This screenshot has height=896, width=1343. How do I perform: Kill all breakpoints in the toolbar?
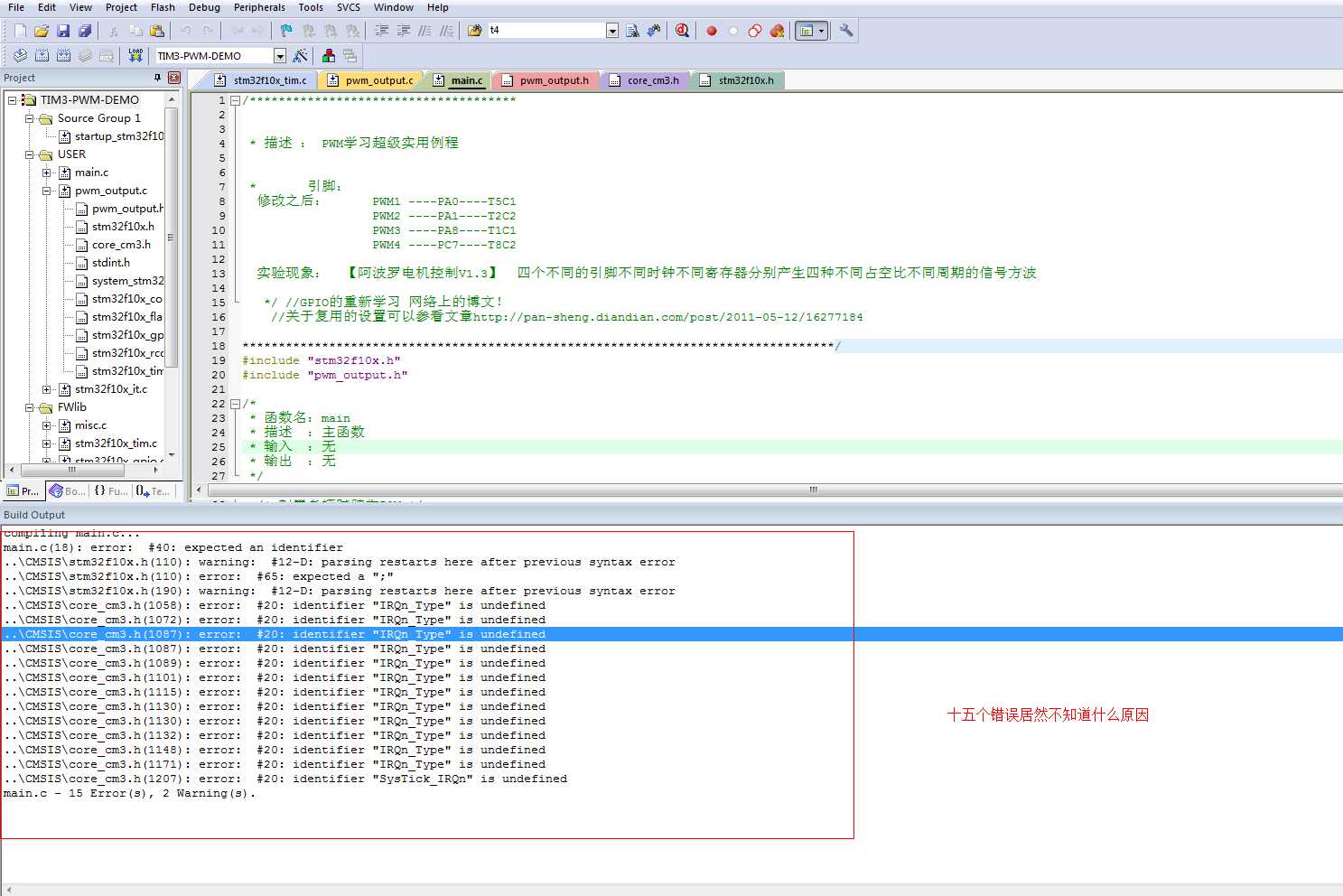777,31
